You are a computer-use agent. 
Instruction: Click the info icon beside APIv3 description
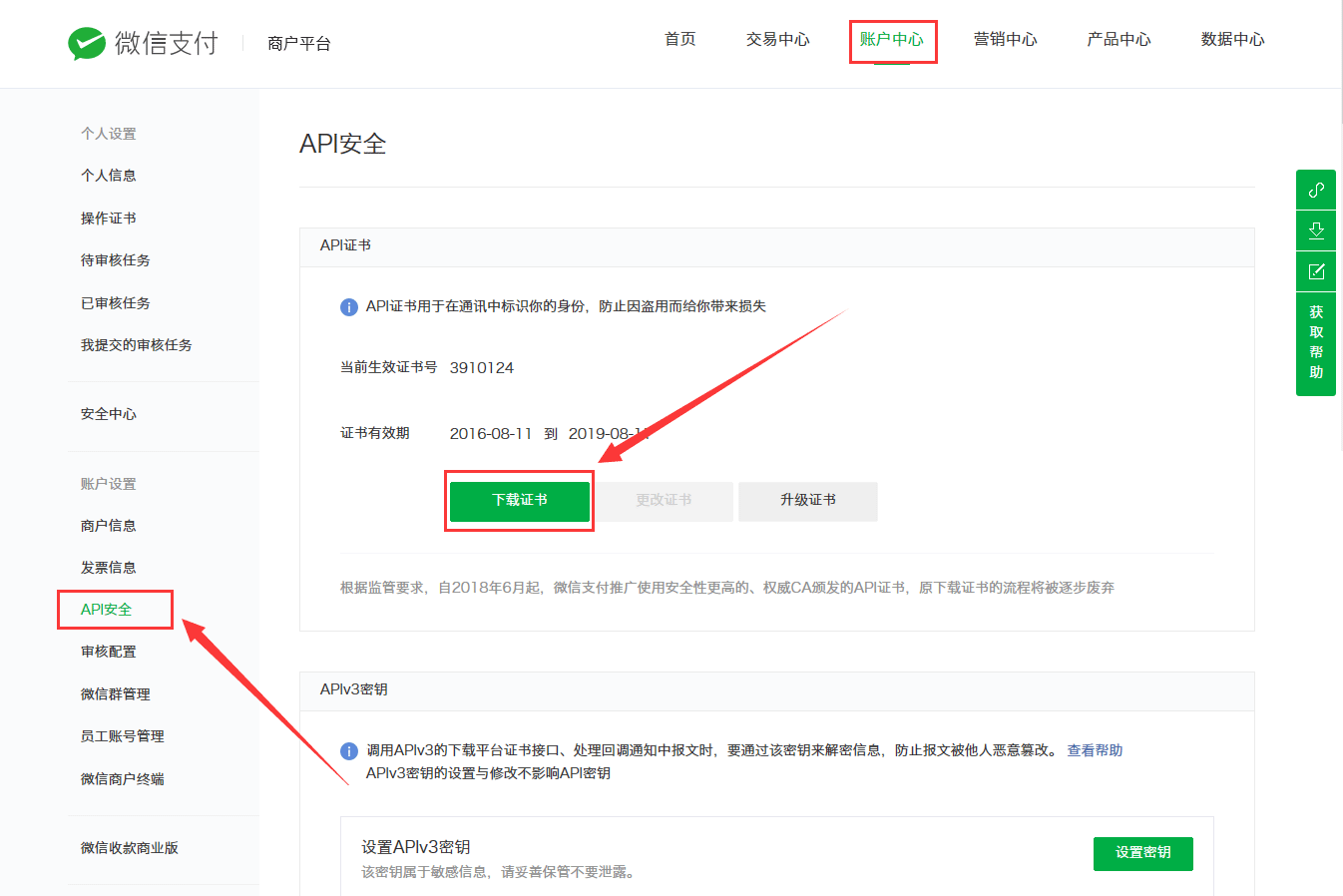pos(349,751)
